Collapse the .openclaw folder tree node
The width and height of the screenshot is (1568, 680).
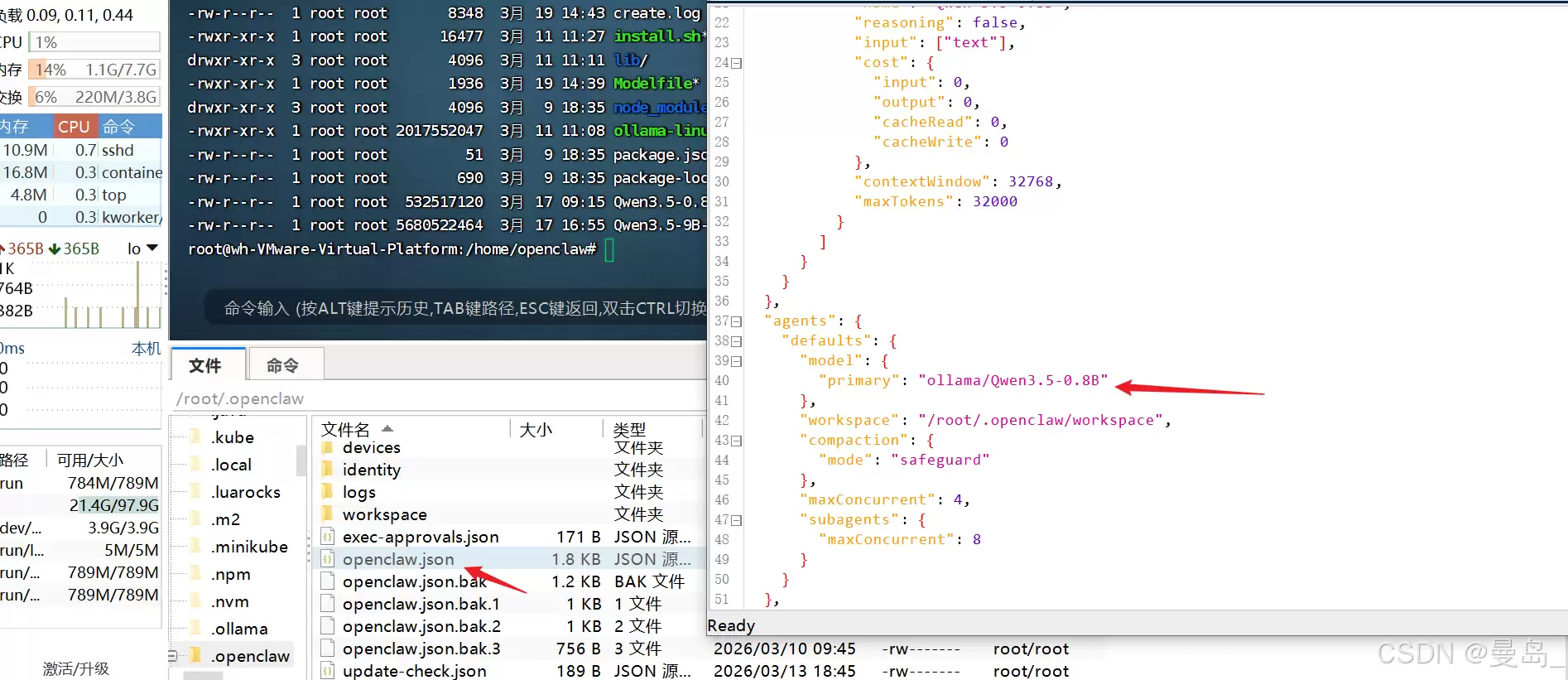point(173,656)
